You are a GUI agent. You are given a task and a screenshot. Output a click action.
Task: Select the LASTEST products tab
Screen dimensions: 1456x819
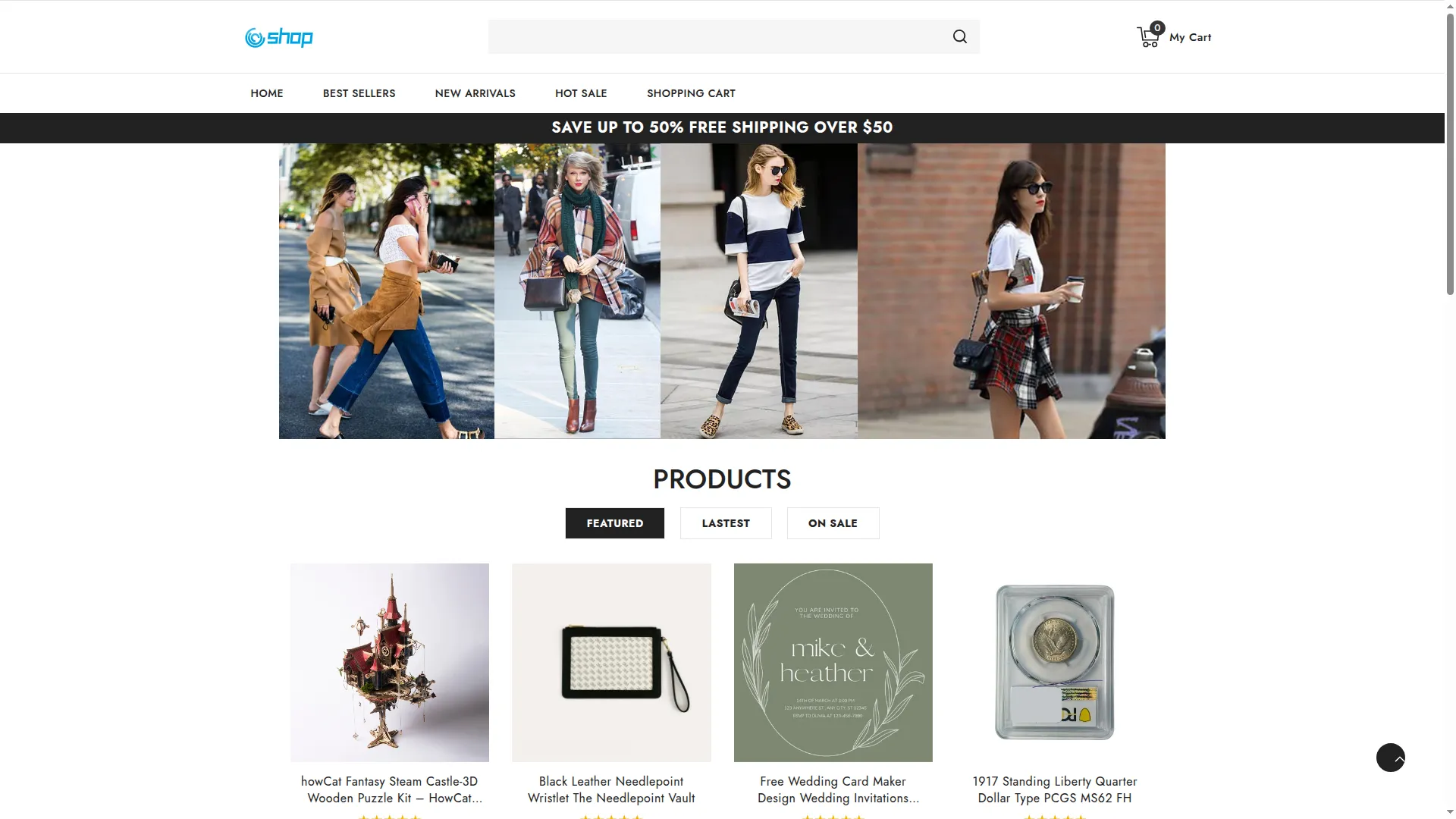[726, 523]
